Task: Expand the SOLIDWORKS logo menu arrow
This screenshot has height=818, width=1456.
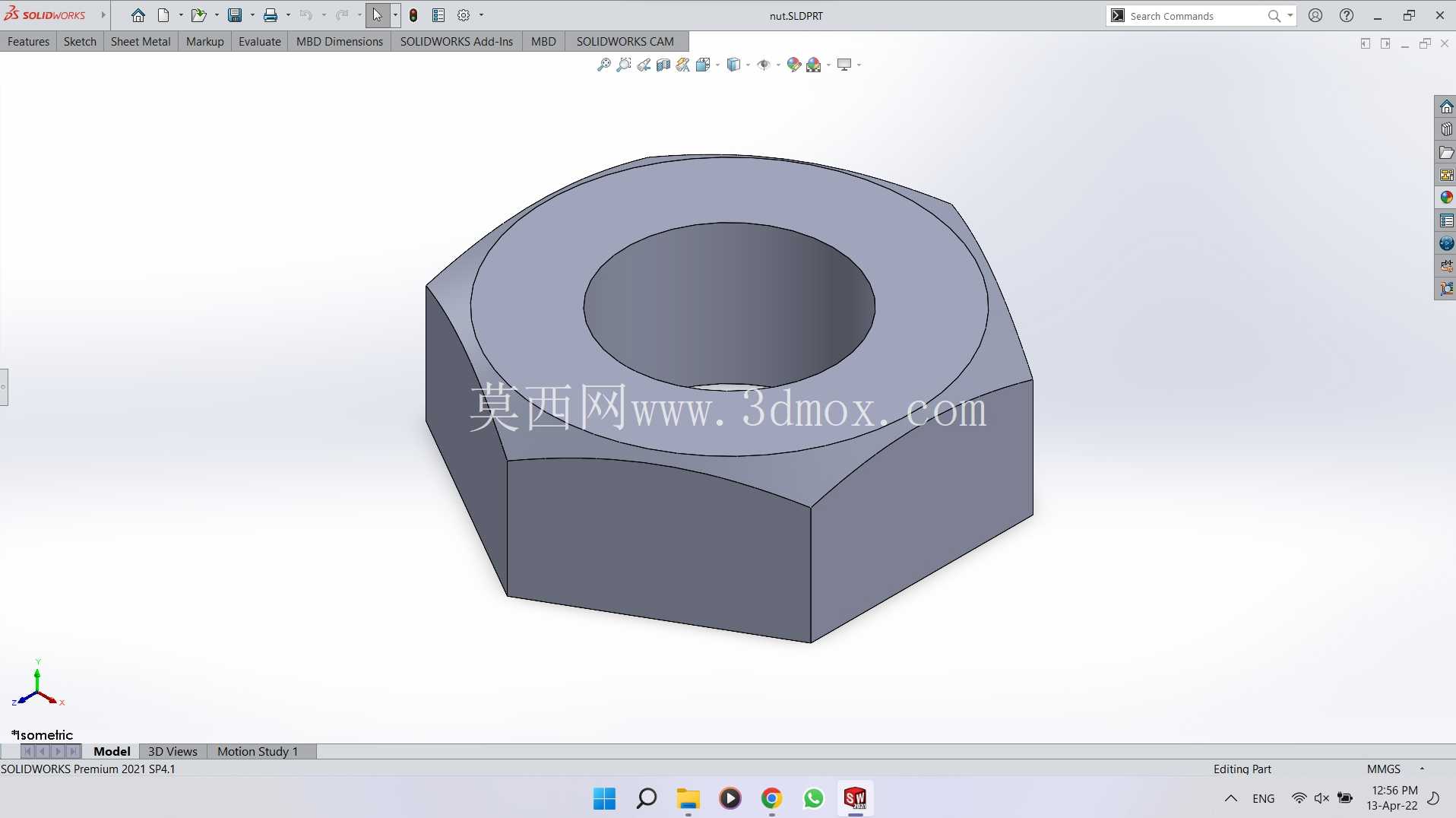Action: tap(103, 15)
